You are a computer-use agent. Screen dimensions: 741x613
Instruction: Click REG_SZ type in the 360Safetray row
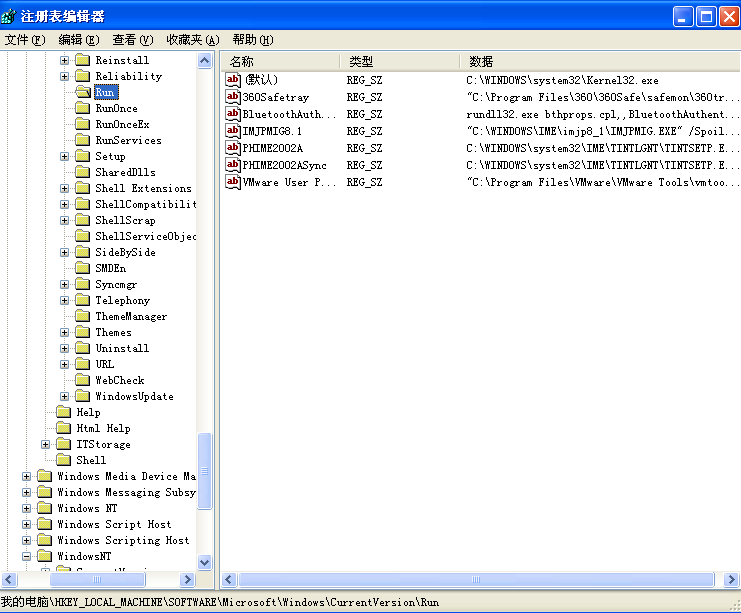point(364,97)
